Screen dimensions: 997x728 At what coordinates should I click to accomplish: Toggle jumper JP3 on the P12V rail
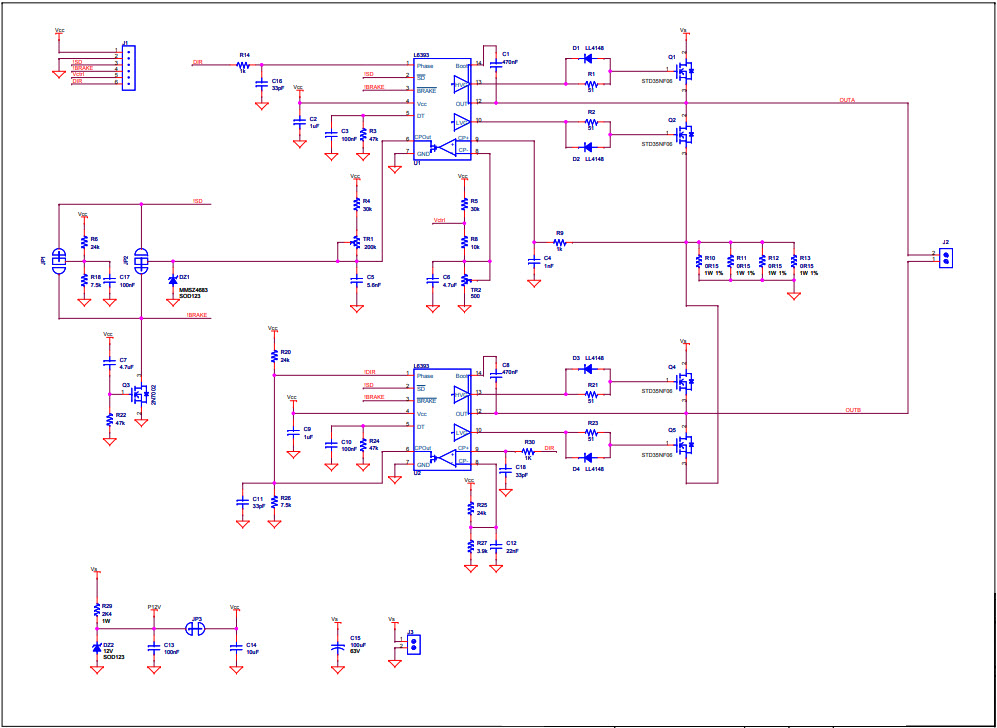(x=195, y=627)
